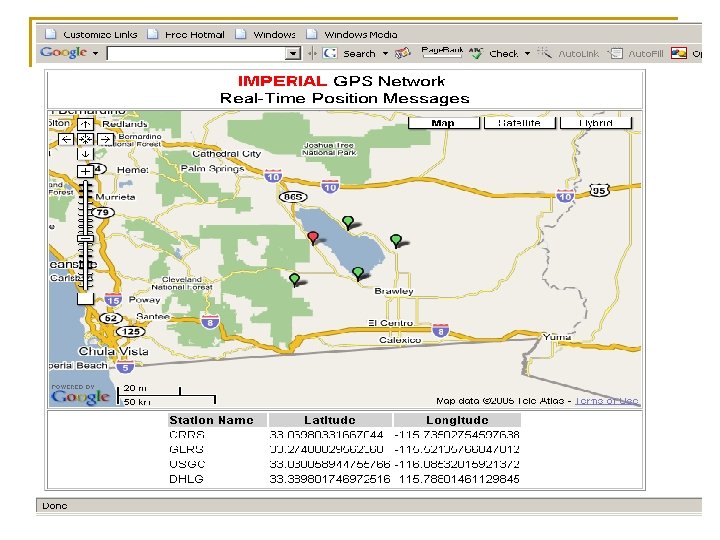The width and height of the screenshot is (720, 540).
Task: Pan the map down with the arrow button
Action: coord(85,154)
